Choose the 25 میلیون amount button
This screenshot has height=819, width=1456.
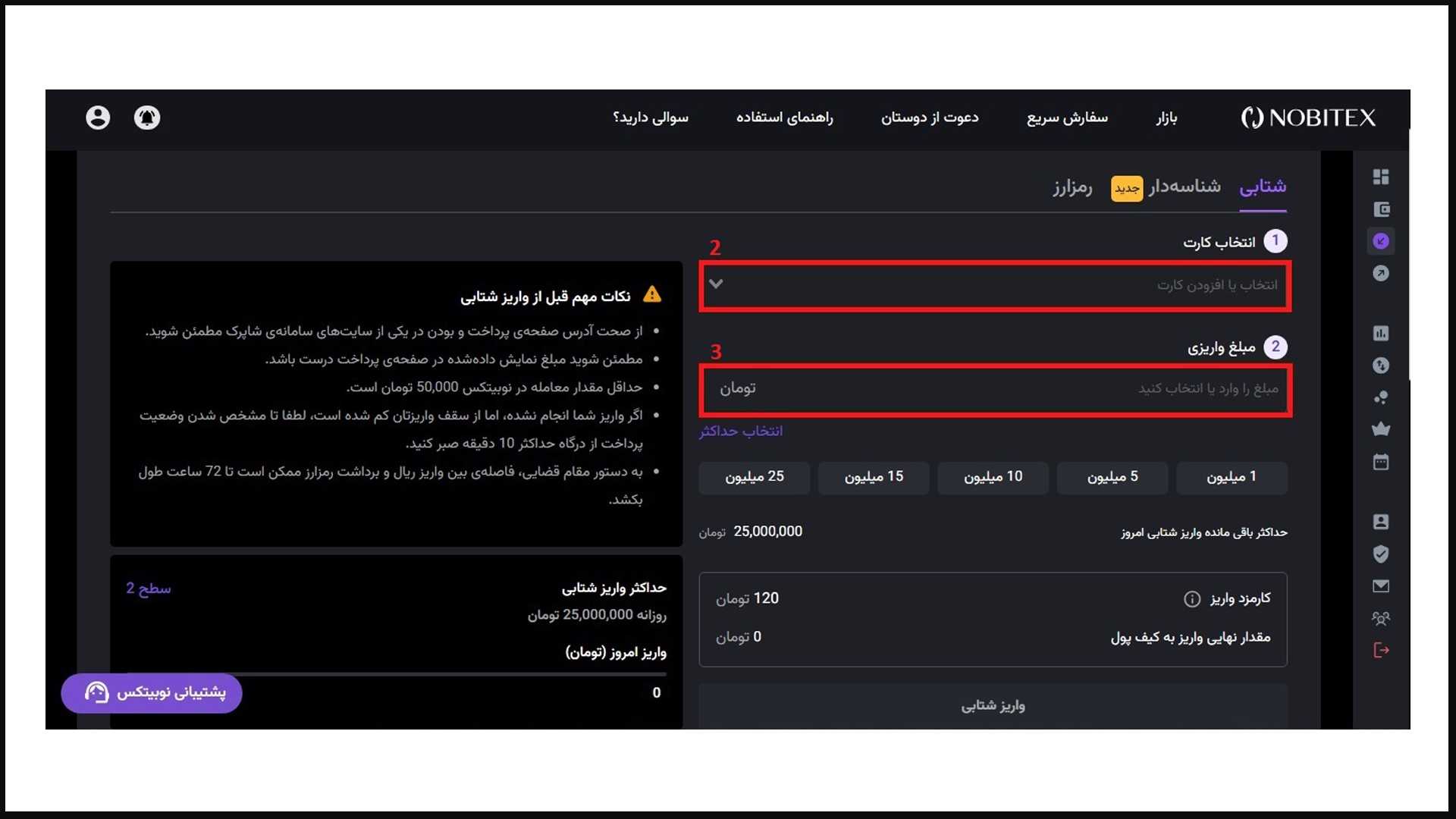(755, 478)
